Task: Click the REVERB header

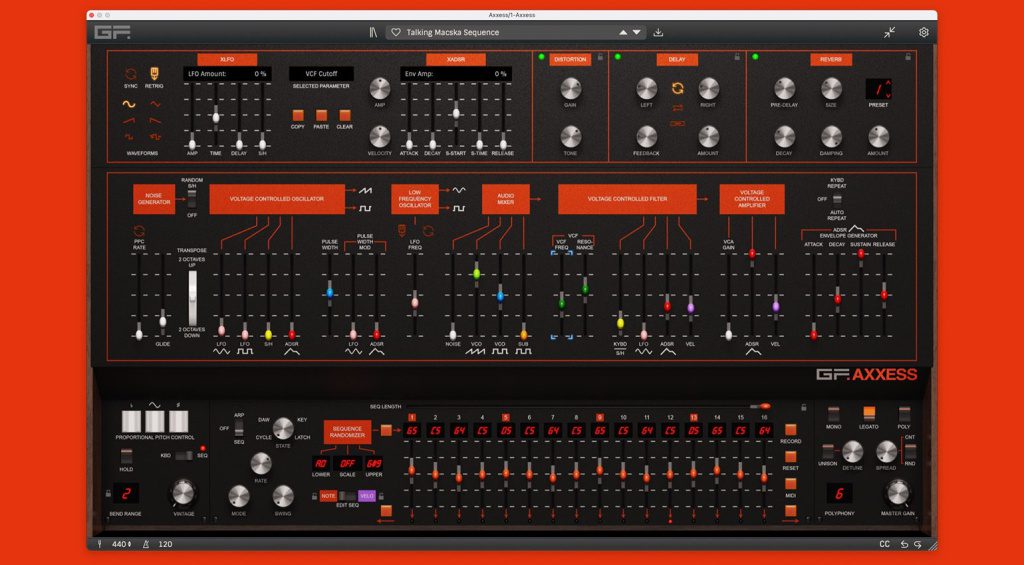Action: [x=831, y=59]
